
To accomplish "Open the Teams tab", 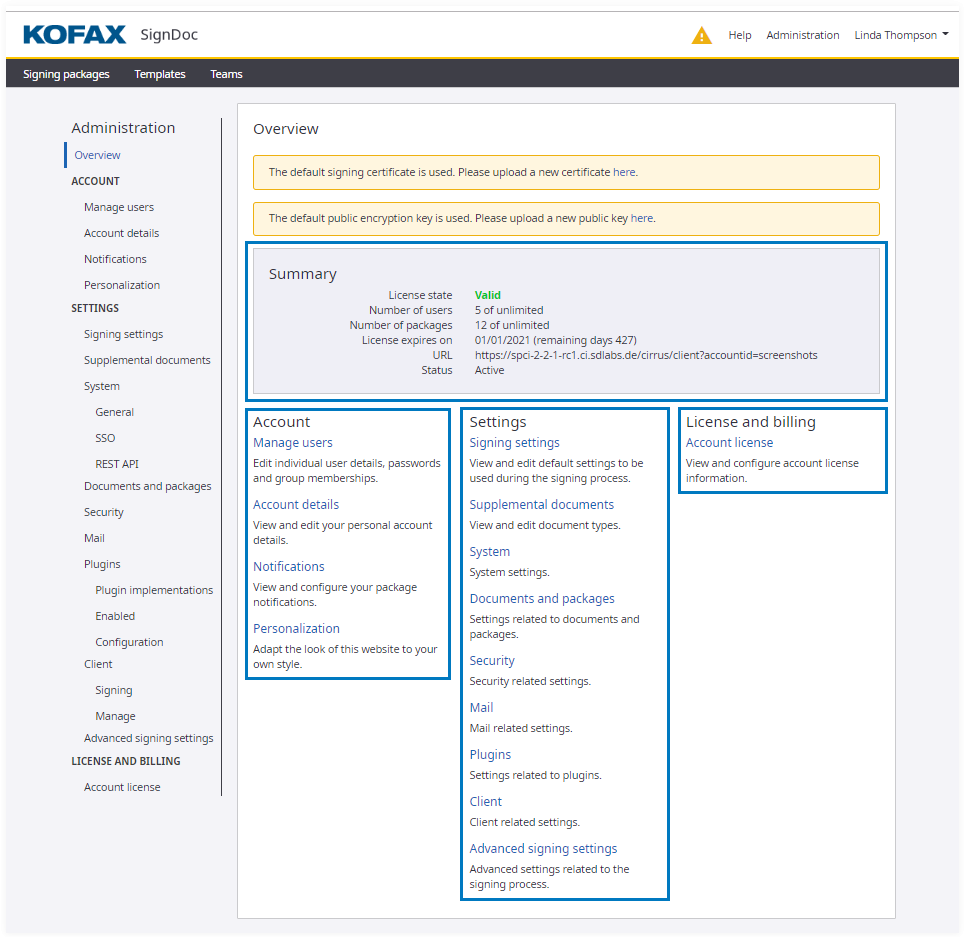I will [226, 74].
